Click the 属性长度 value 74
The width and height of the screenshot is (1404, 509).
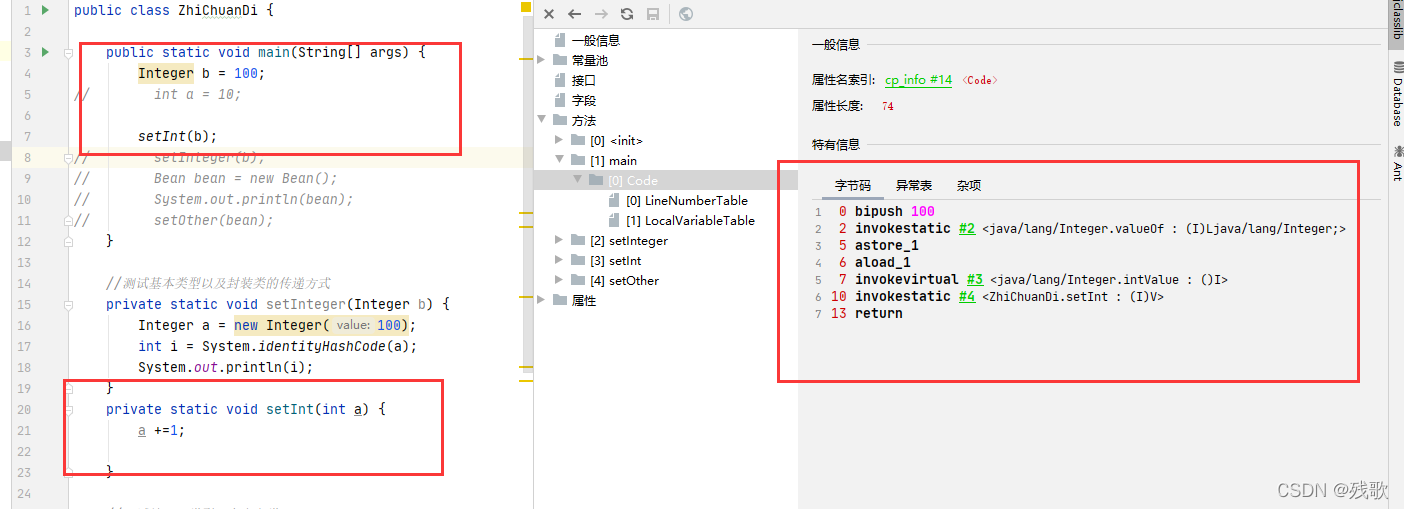point(888,106)
